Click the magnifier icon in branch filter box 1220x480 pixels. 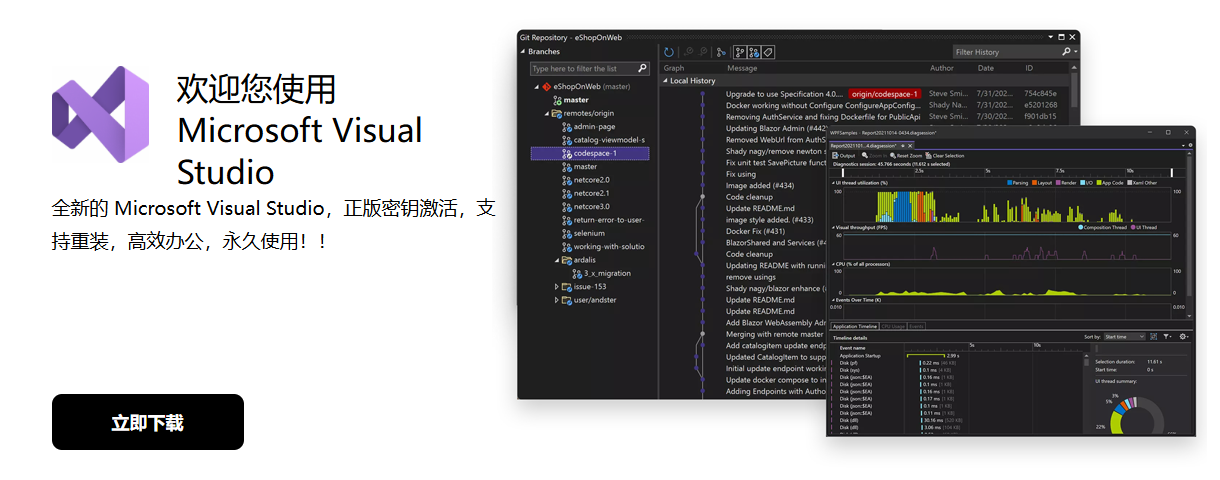pos(642,69)
